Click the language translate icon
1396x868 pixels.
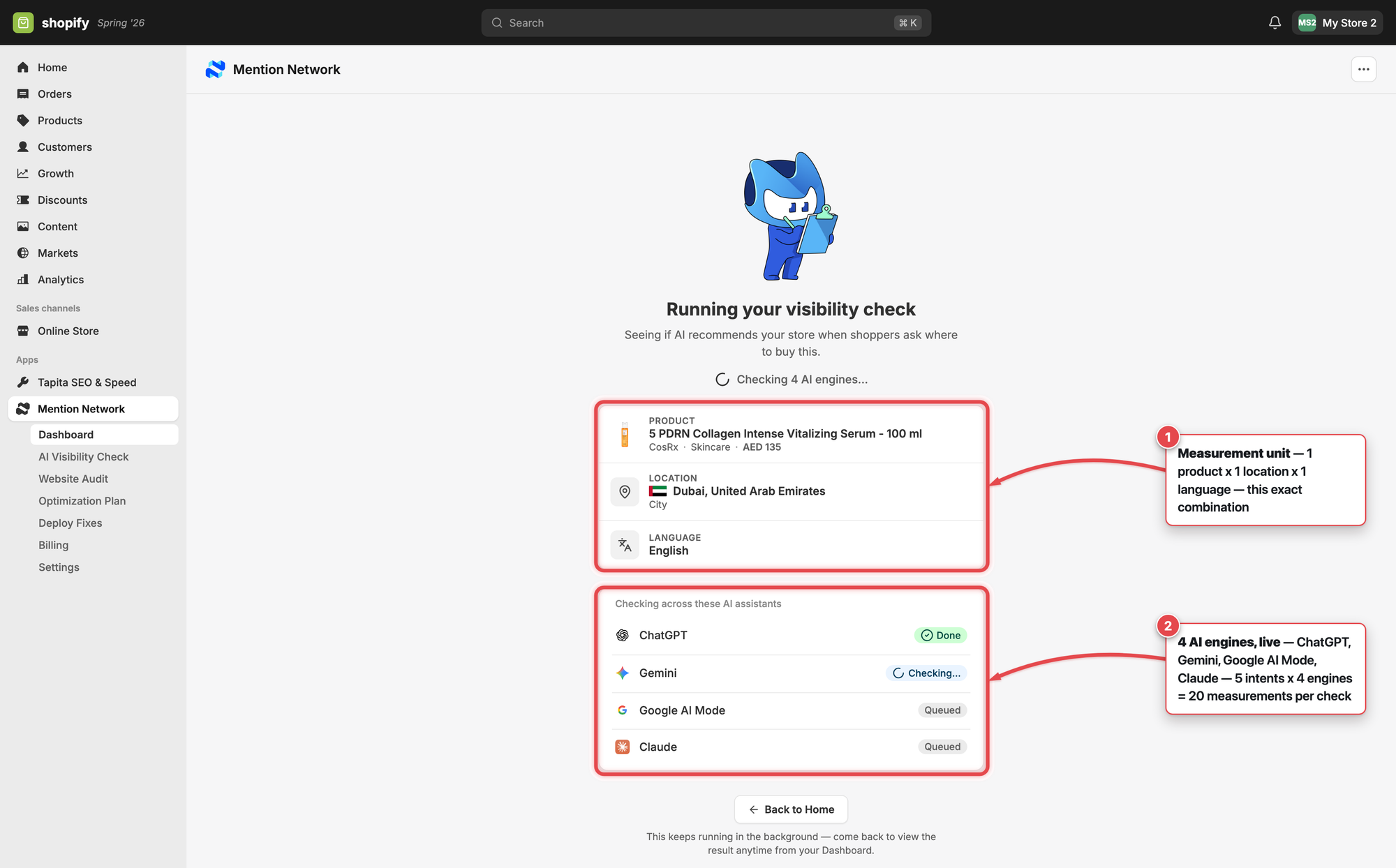tap(625, 544)
